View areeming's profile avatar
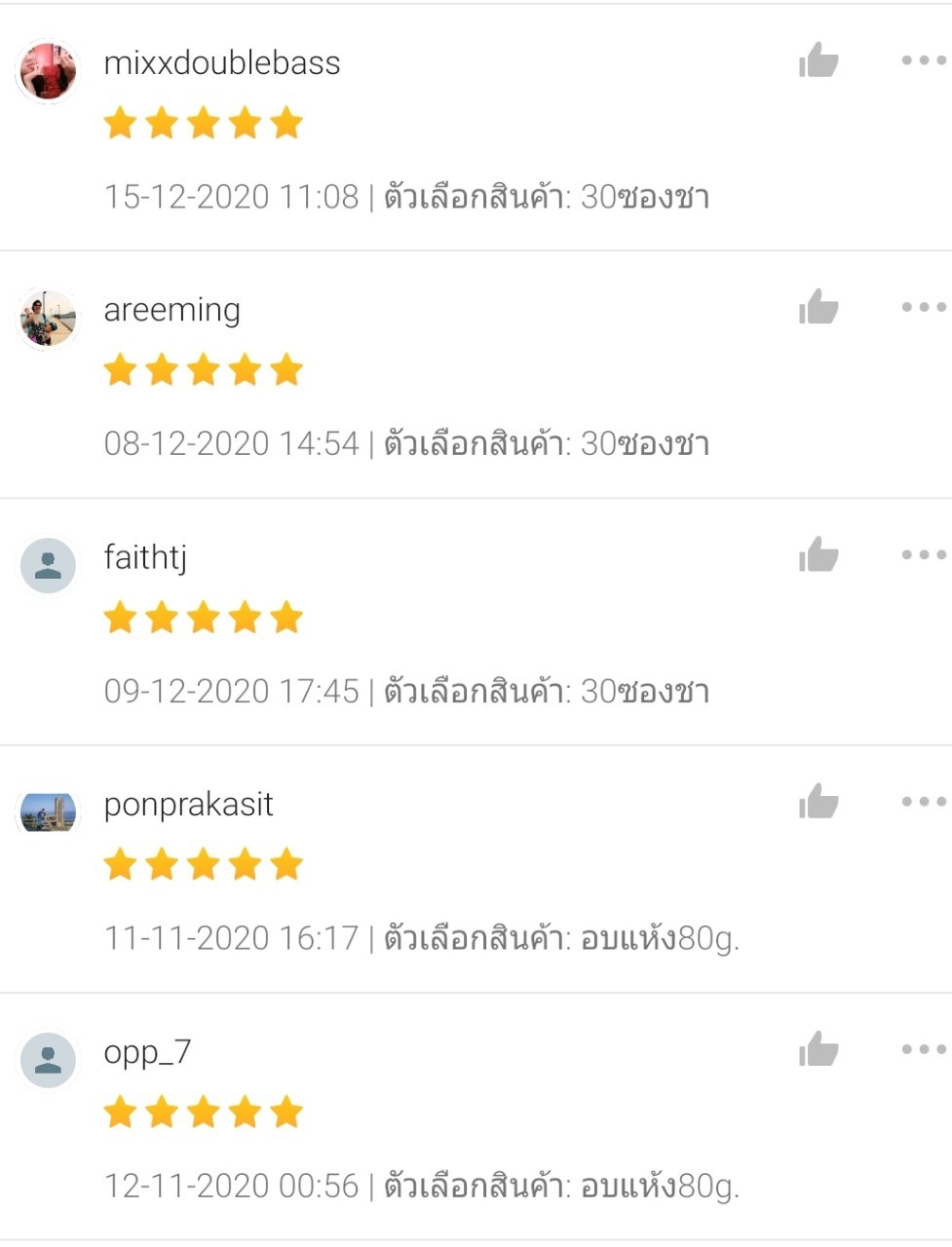This screenshot has height=1247, width=952. (48, 318)
